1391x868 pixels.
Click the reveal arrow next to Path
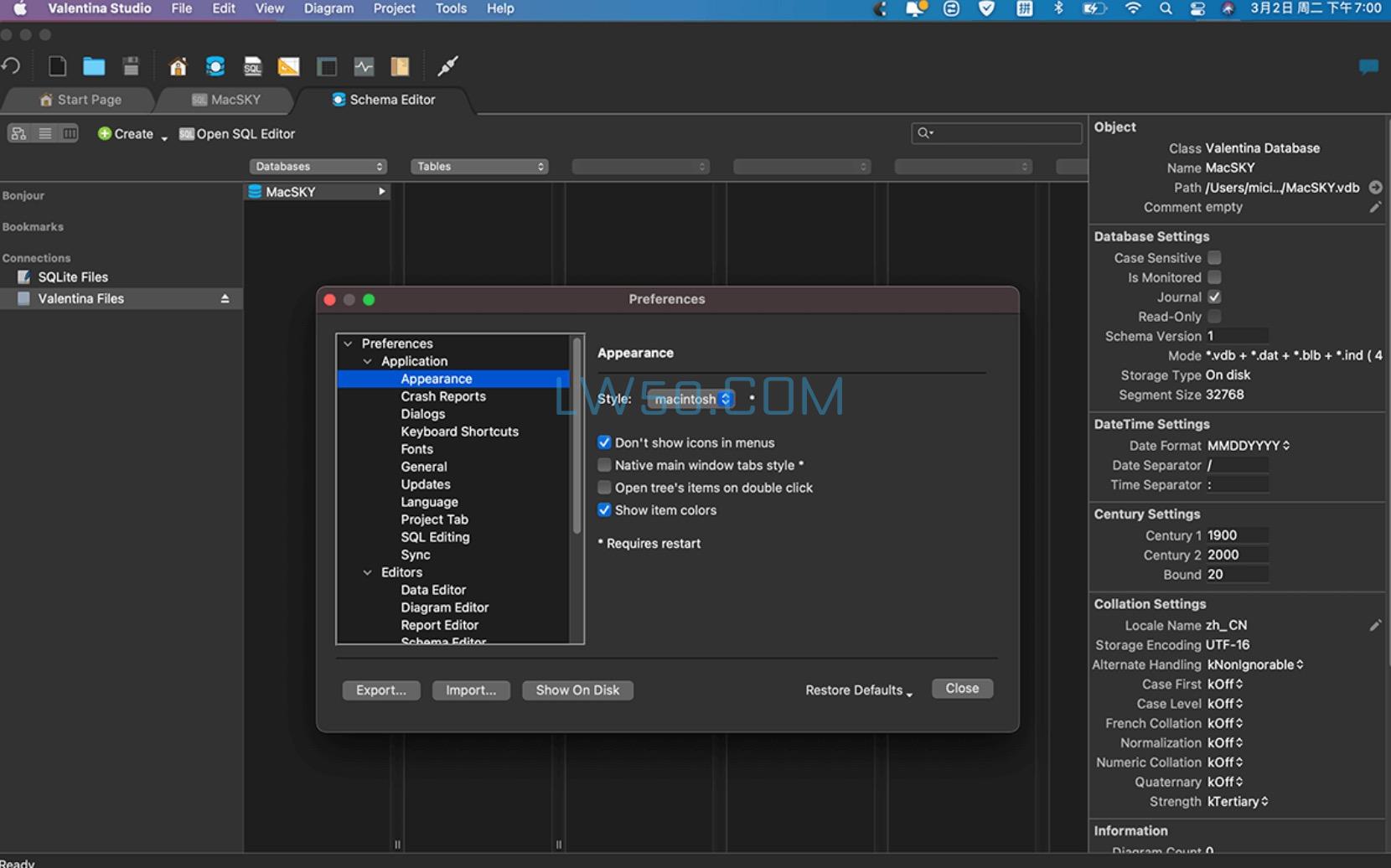click(1375, 187)
